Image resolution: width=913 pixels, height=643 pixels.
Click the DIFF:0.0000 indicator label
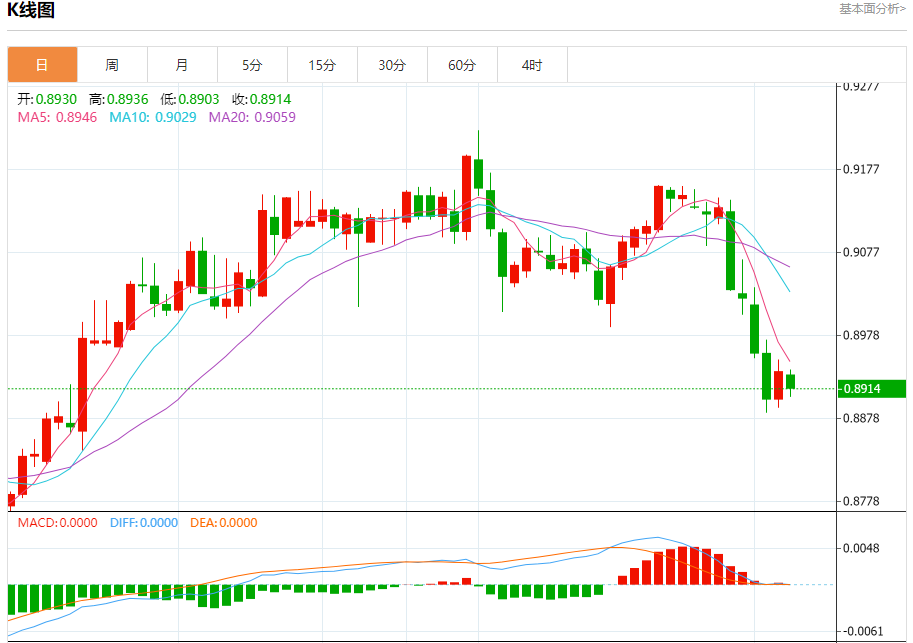point(144,522)
